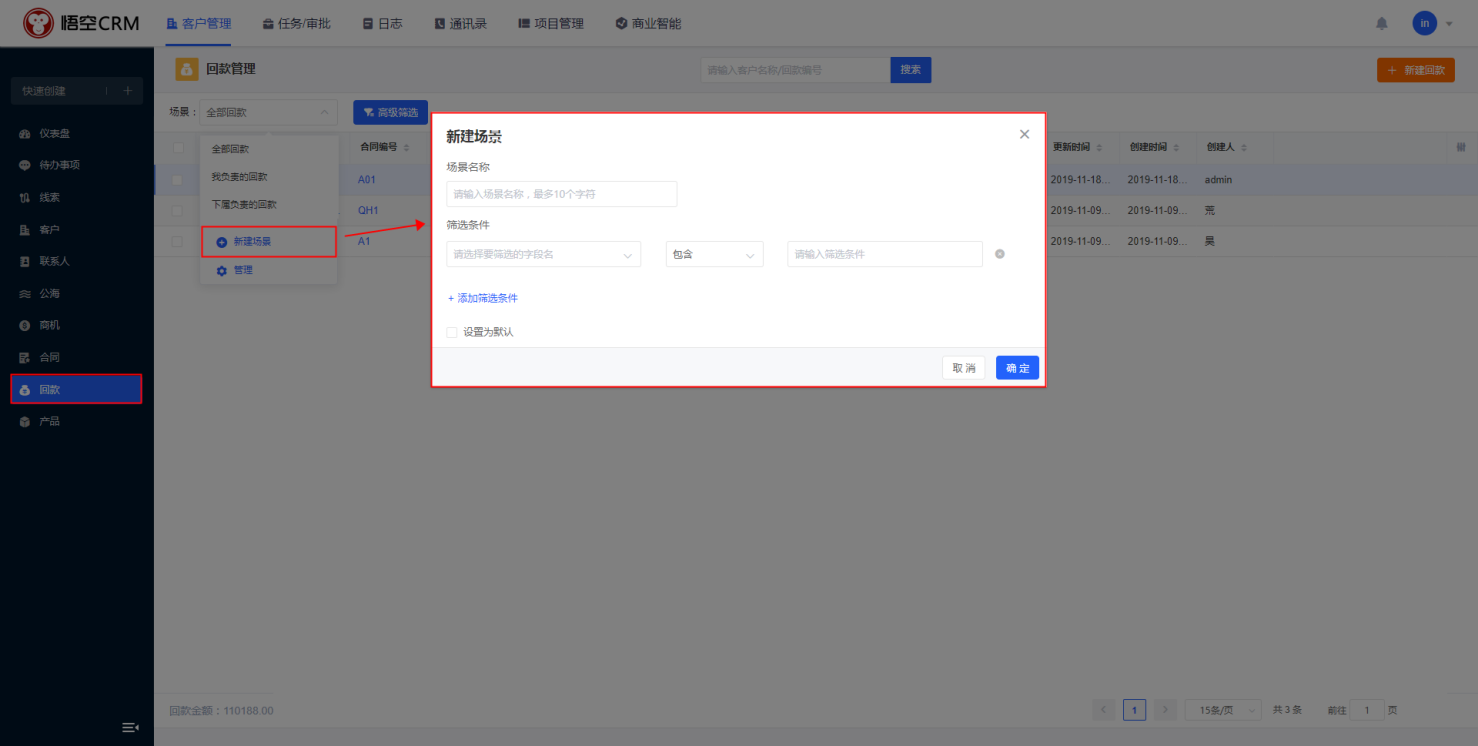Click the 公海 sidebar icon
This screenshot has height=746, width=1478.
tap(25, 294)
